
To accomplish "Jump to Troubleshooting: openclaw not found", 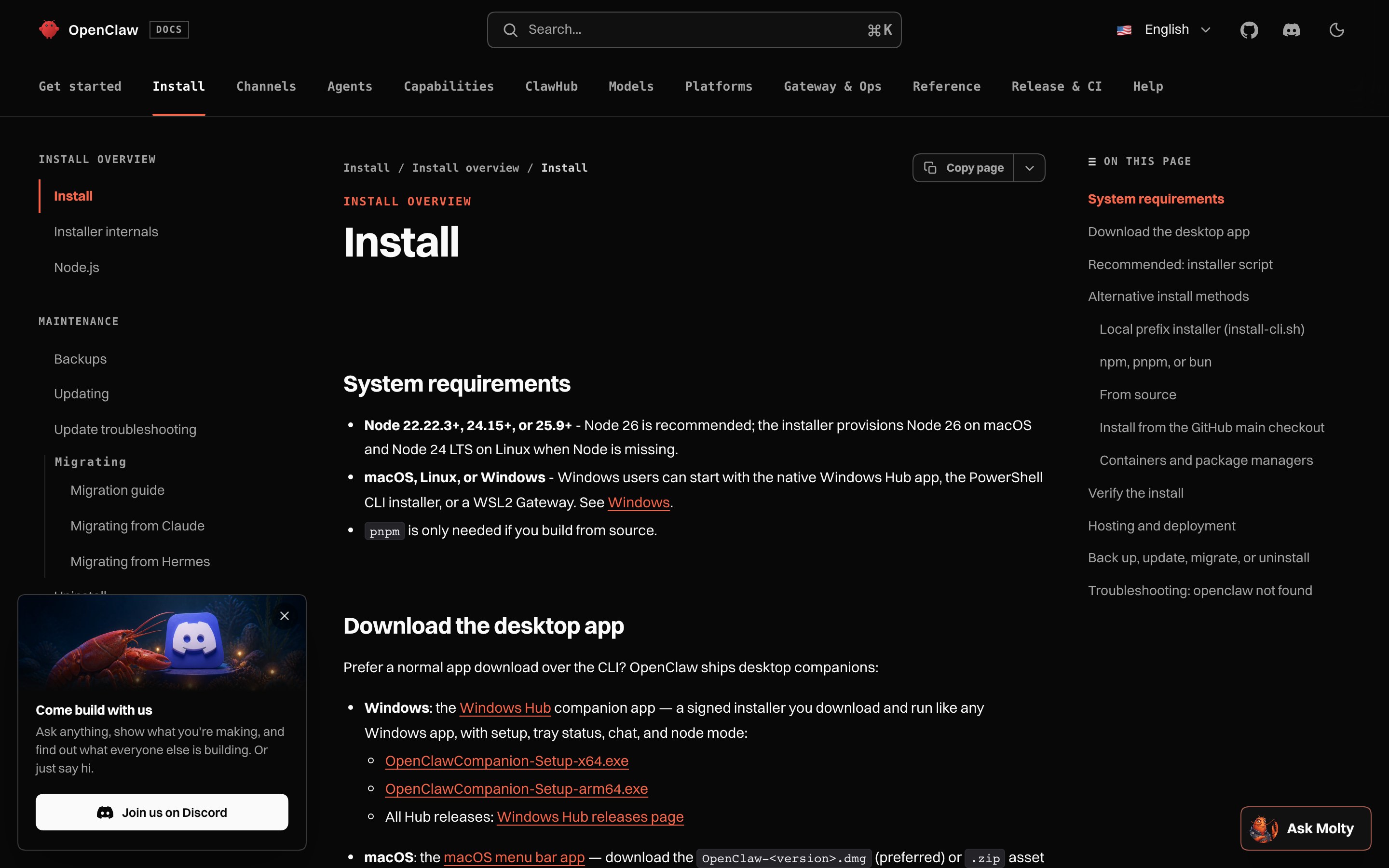I will [1199, 590].
